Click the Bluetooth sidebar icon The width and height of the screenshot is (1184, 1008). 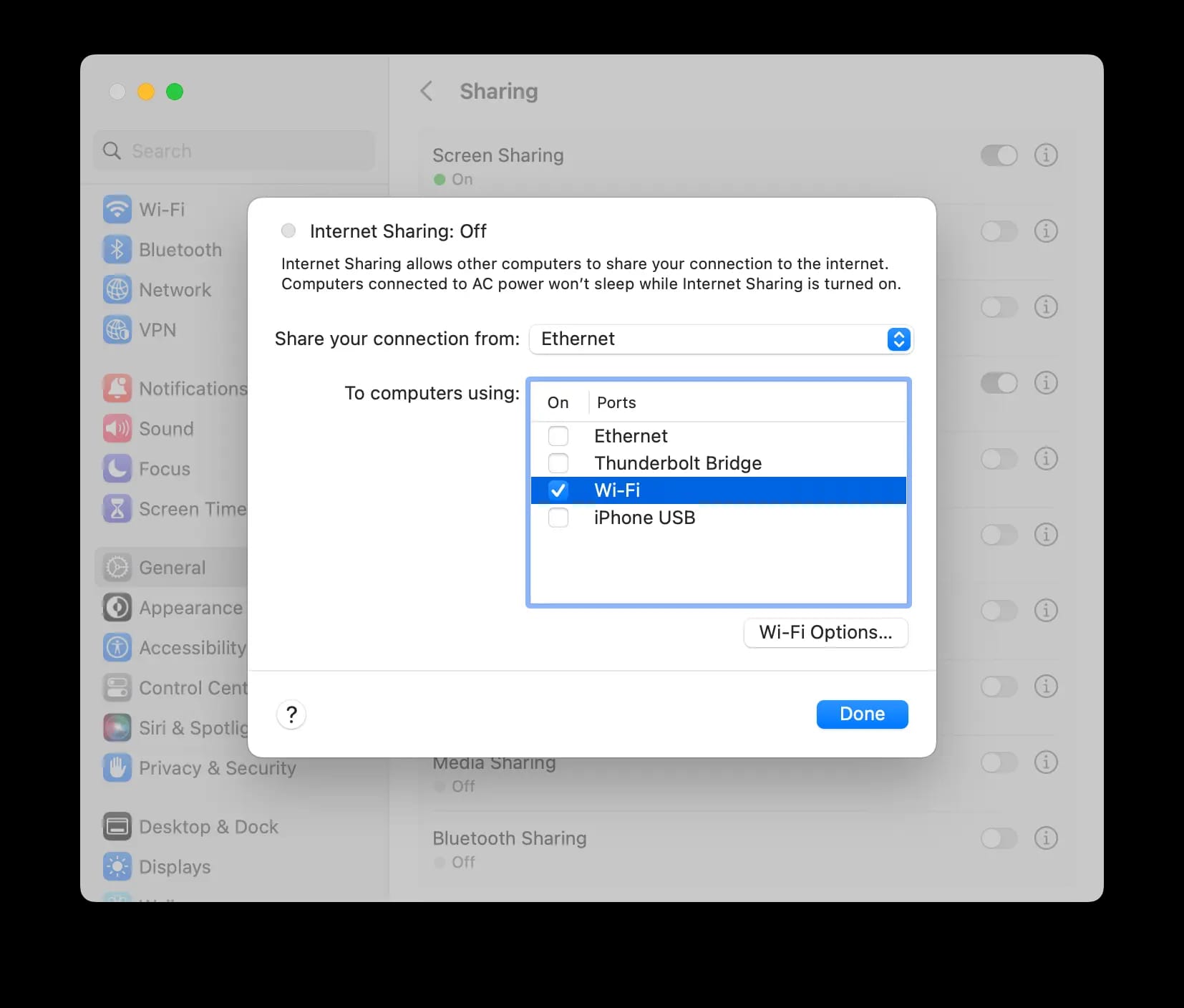(117, 250)
